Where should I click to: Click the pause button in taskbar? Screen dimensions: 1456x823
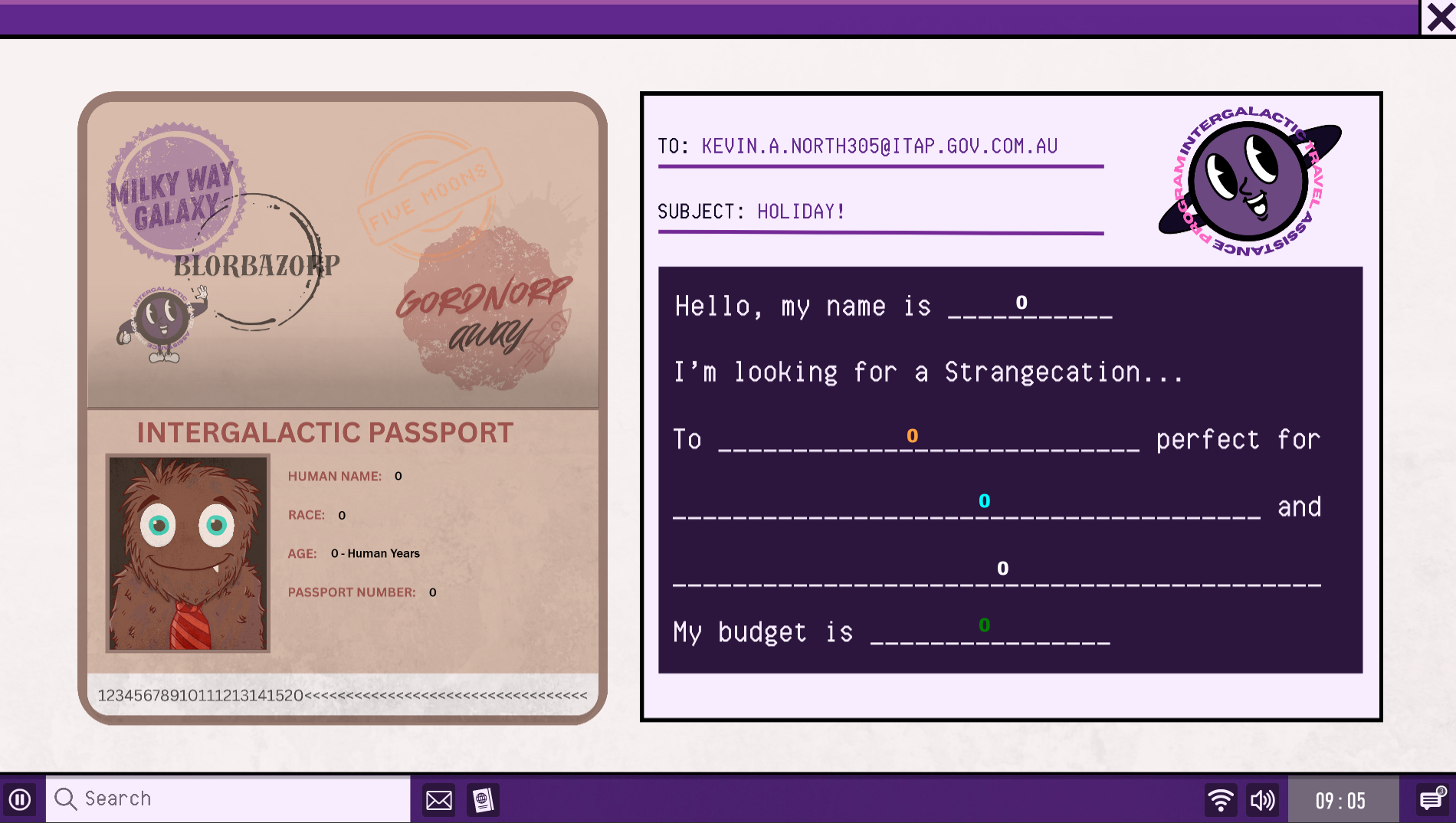coord(20,800)
